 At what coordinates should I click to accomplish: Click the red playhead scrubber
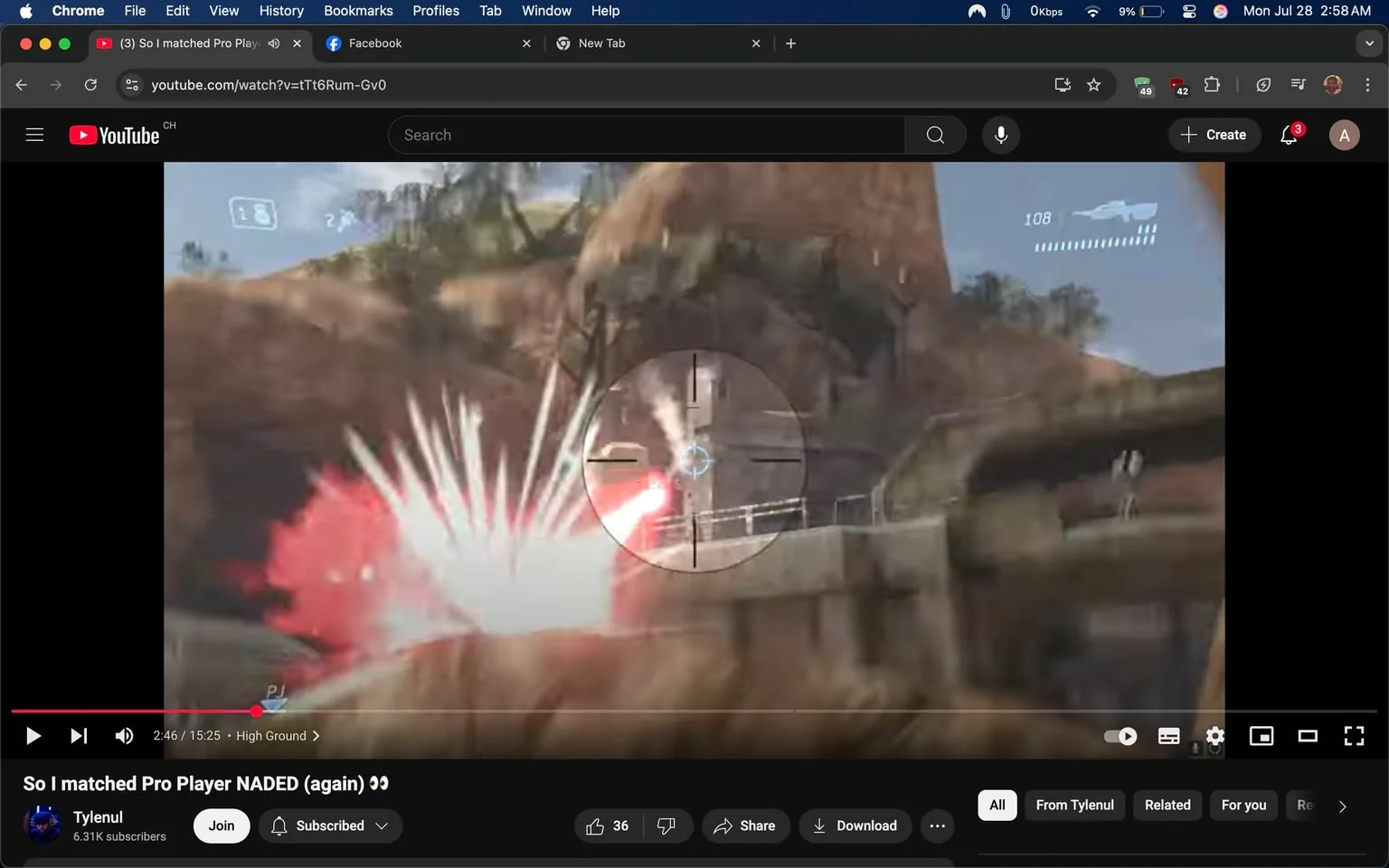pos(256,712)
